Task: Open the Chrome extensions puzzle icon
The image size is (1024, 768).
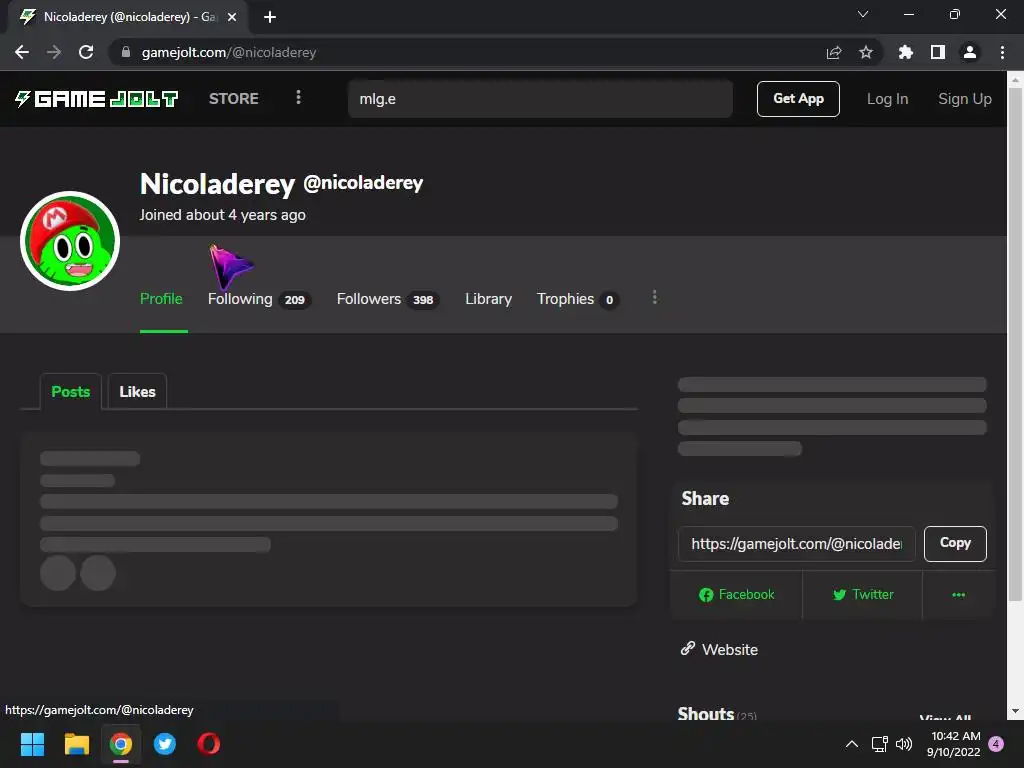Action: (905, 52)
